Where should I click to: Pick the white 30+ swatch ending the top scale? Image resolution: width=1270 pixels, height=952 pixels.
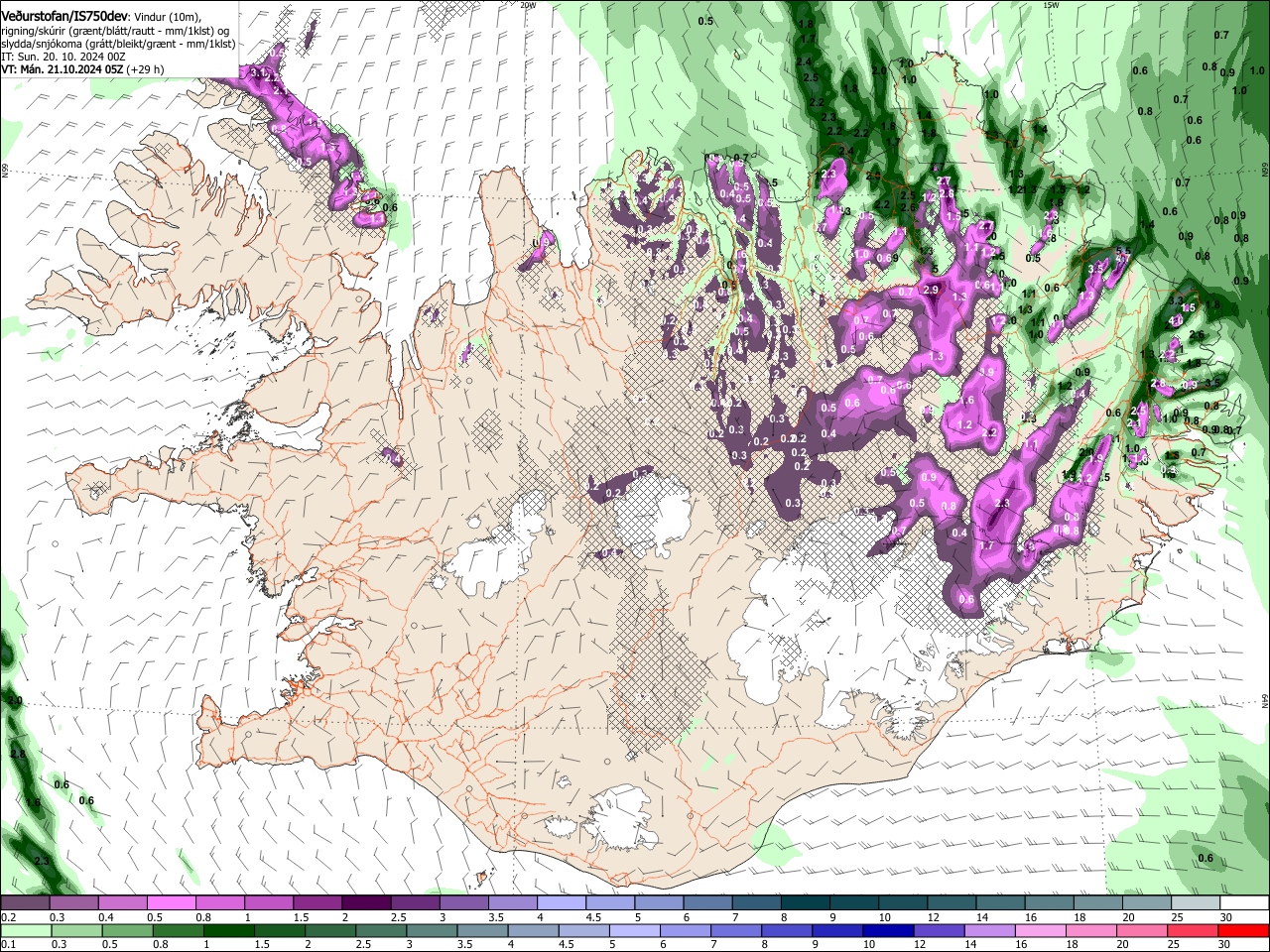click(x=1244, y=903)
